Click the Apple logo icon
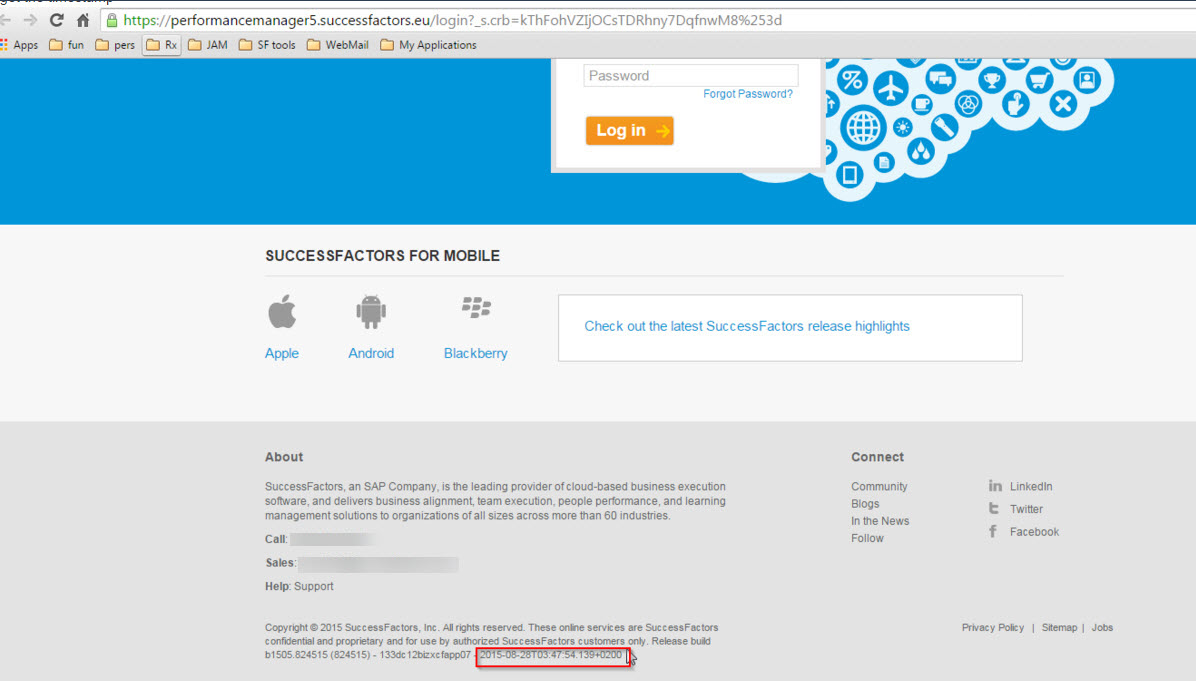1196x681 pixels. point(282,311)
